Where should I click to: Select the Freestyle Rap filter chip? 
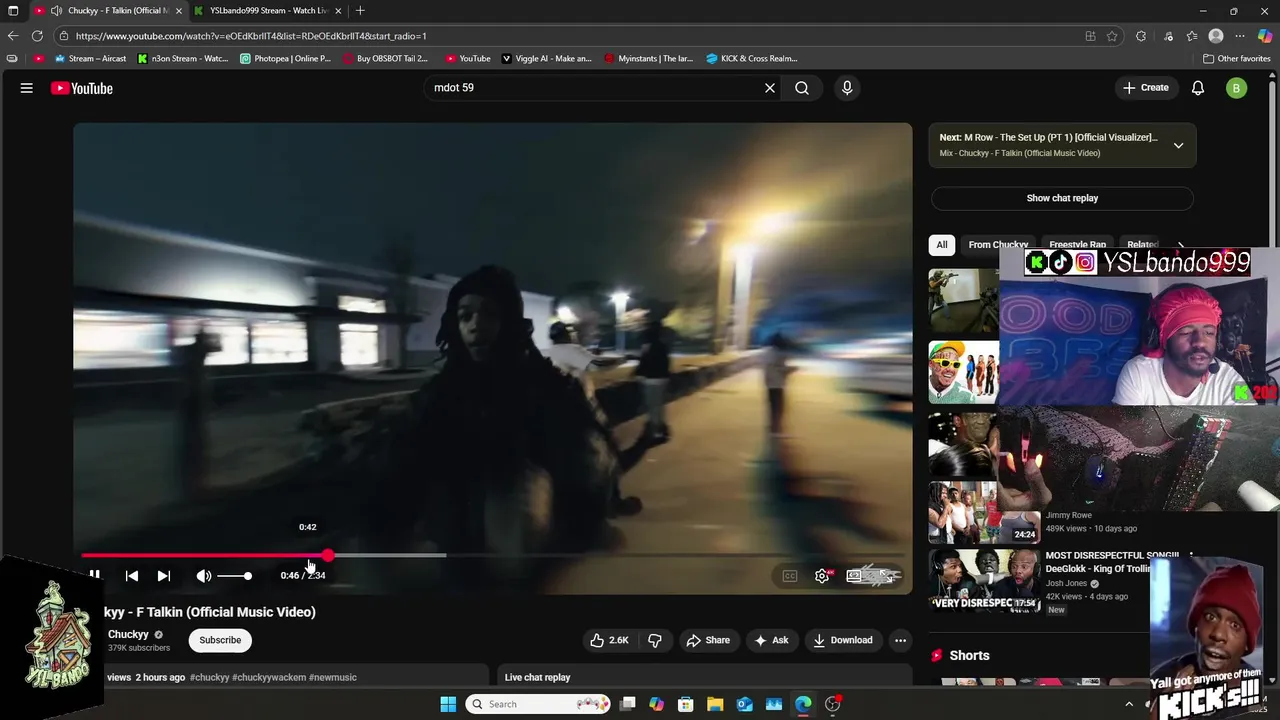pos(1077,245)
